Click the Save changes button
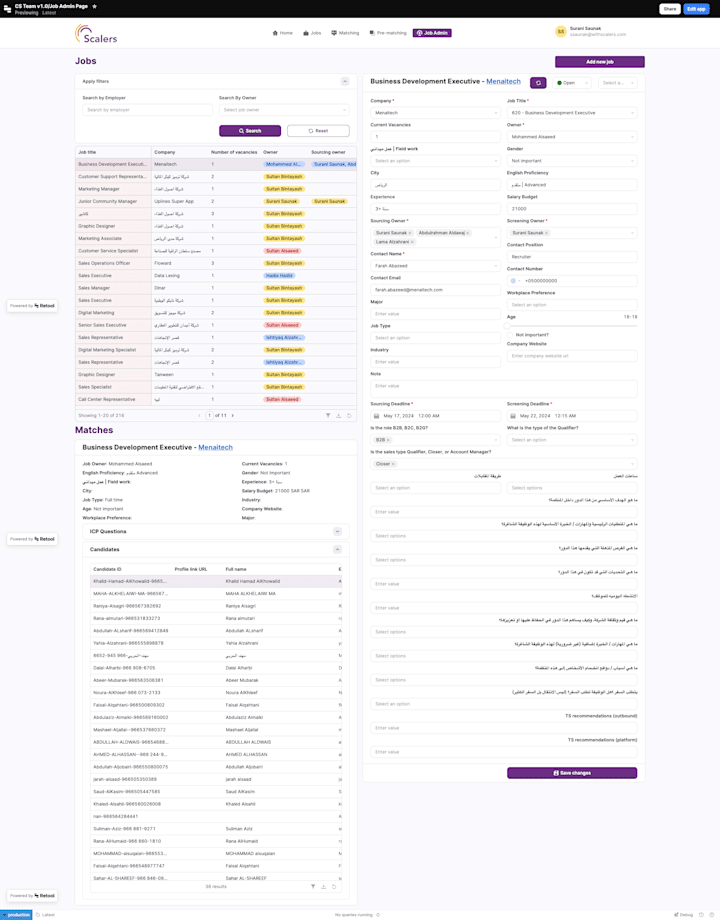Viewport: 720px width, 920px height. (x=572, y=773)
